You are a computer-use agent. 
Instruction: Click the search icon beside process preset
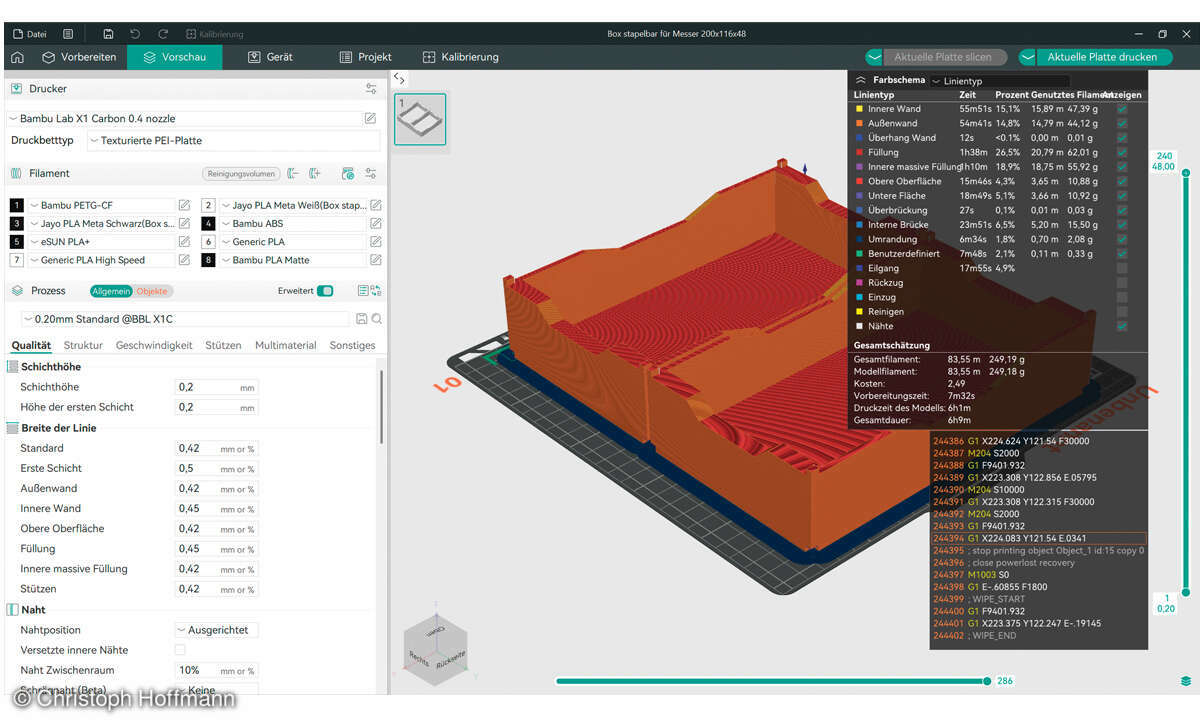pyautogui.click(x=377, y=319)
